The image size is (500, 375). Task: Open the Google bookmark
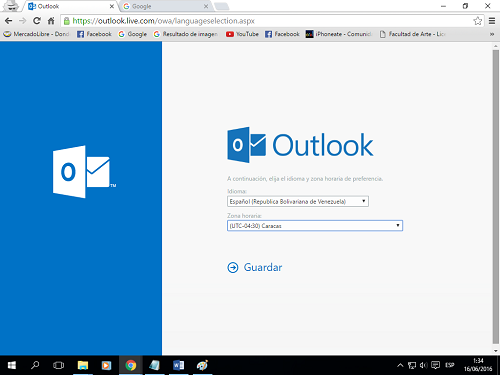[x=133, y=34]
